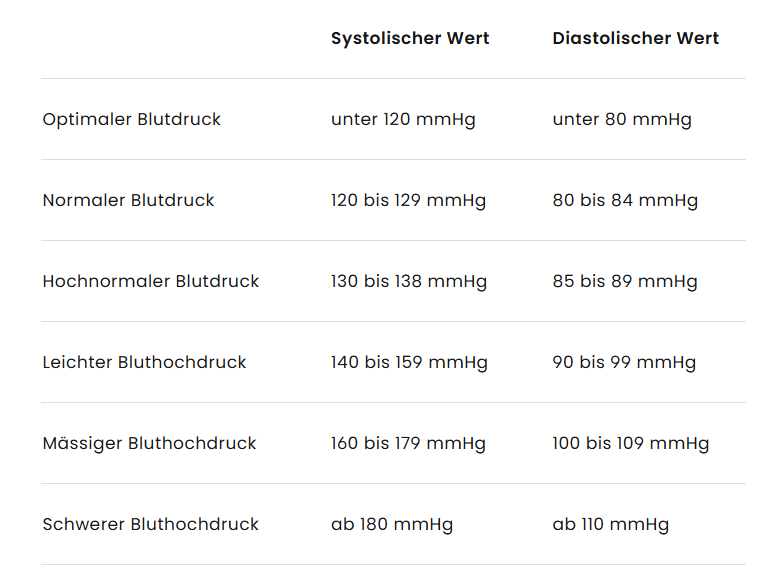The width and height of the screenshot is (771, 582).
Task: Select the '120 bis 129 mmHg' value
Action: click(408, 201)
